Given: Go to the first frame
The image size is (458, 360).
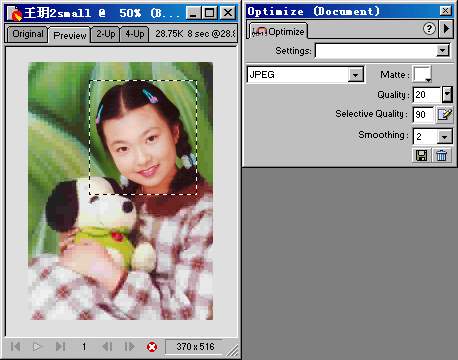Looking at the screenshot, I should click(x=15, y=347).
